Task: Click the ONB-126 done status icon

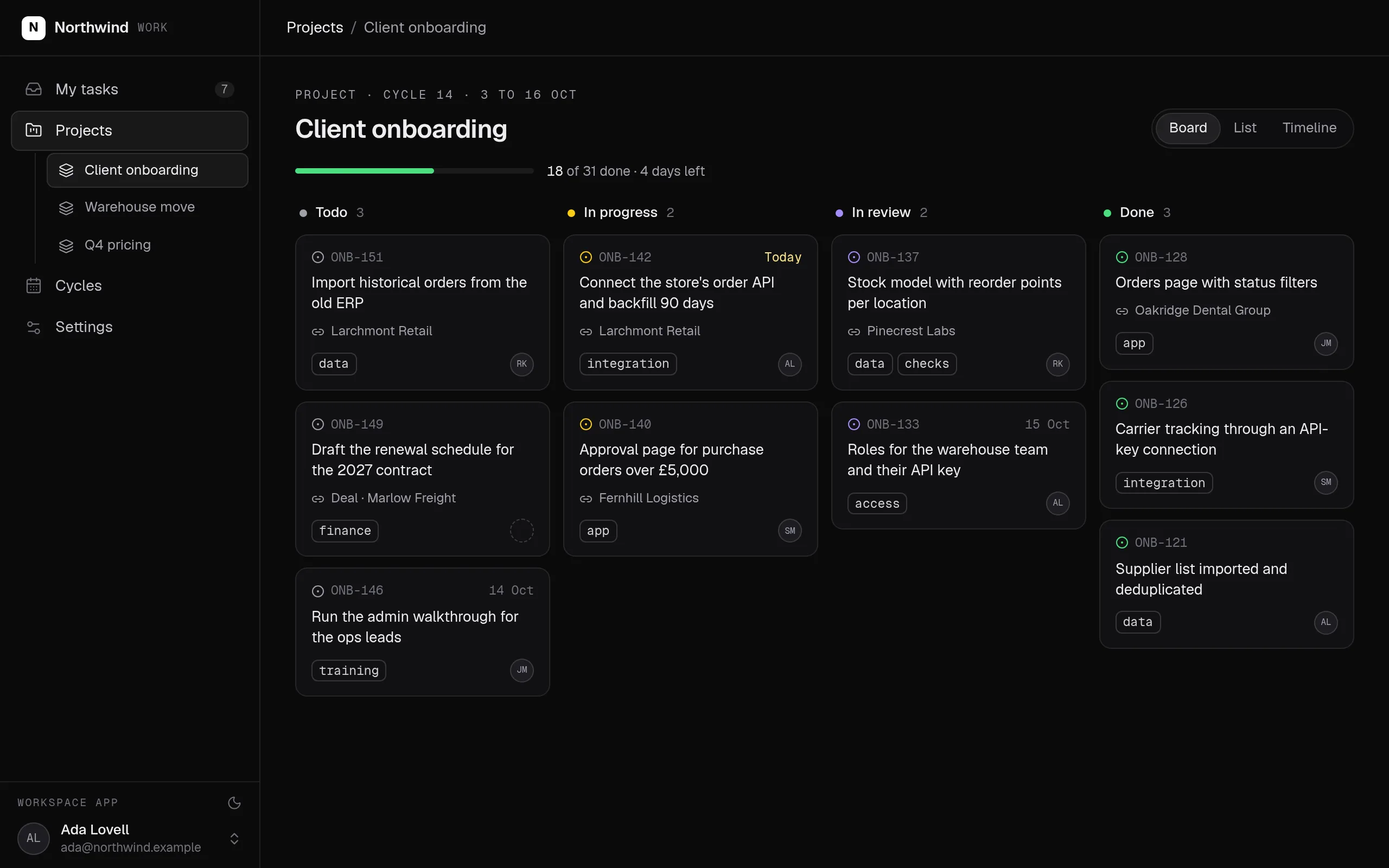Action: tap(1122, 404)
